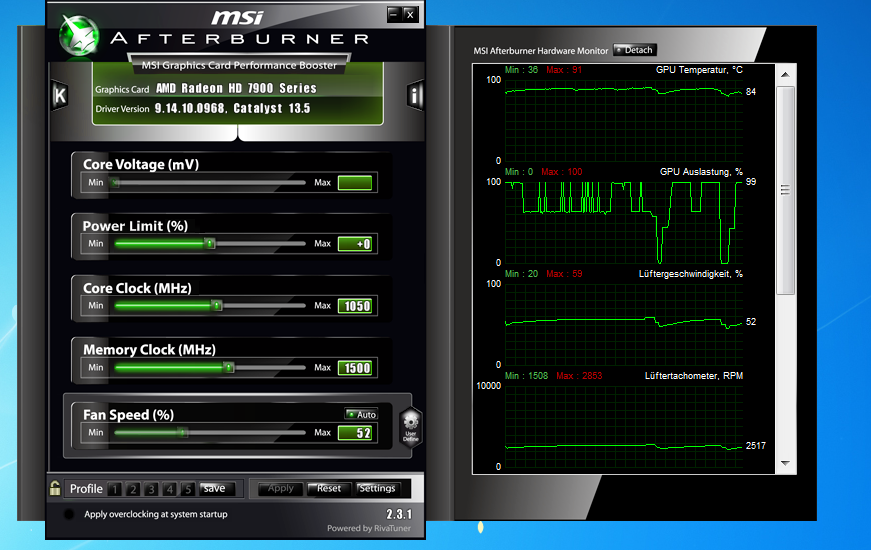Click the Memory Clock 1500 value field
Screen dimensions: 871x550
coord(355,368)
